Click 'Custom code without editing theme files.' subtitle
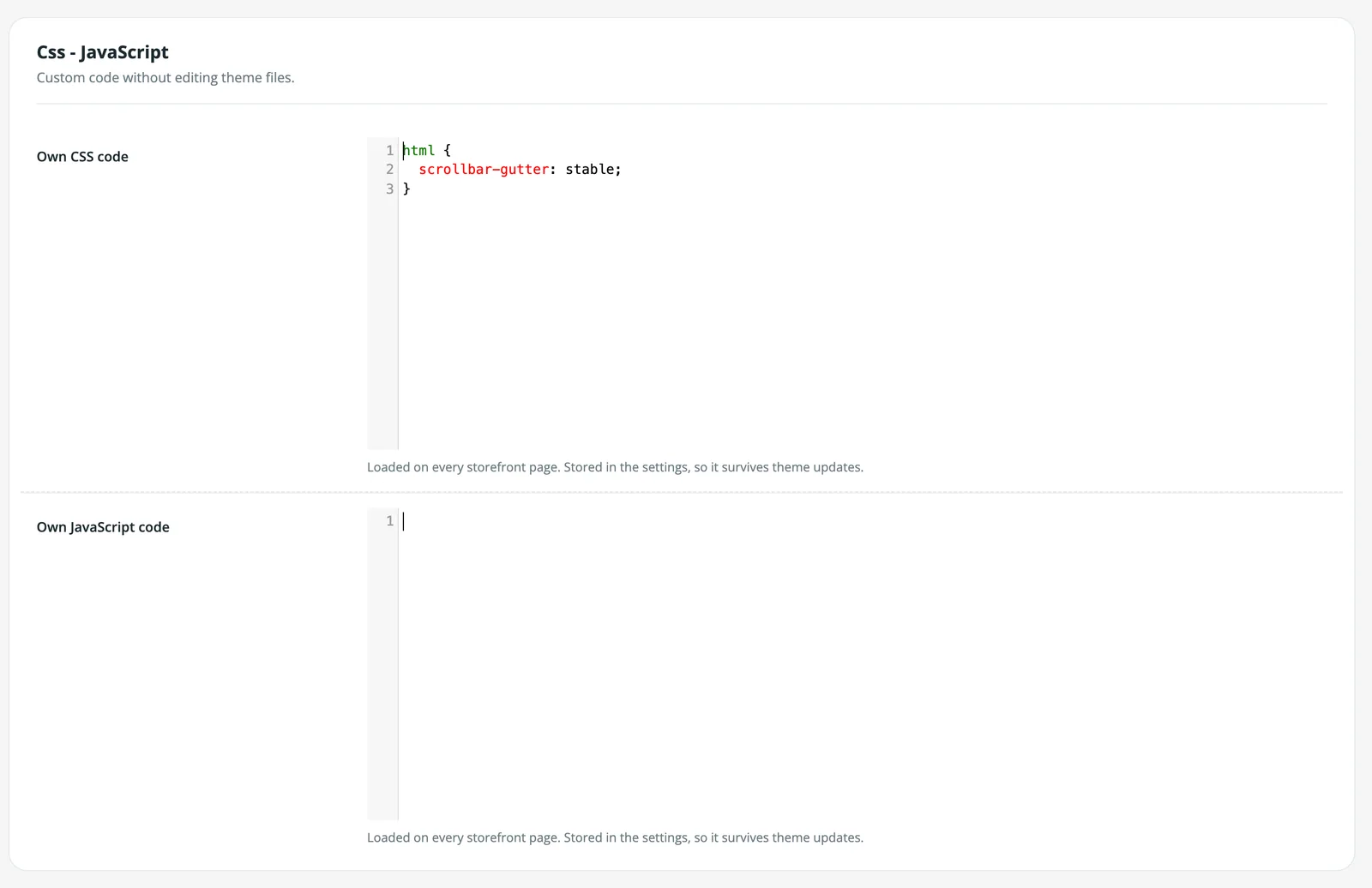This screenshot has height=888, width=1372. coord(165,78)
